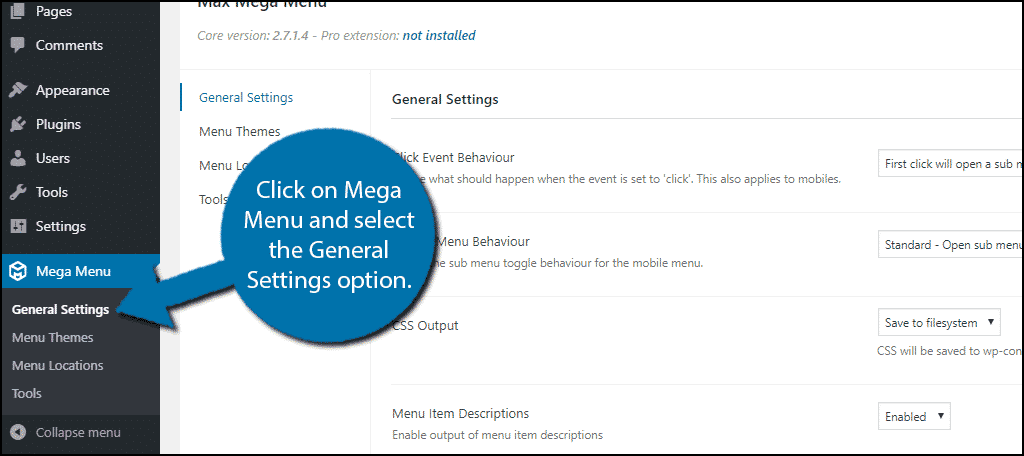Select General Settings in sidebar submenu
This screenshot has width=1024, height=456.
pos(60,310)
